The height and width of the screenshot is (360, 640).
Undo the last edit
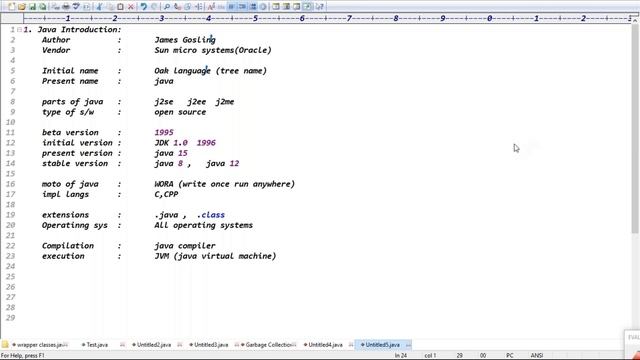(x=143, y=7)
